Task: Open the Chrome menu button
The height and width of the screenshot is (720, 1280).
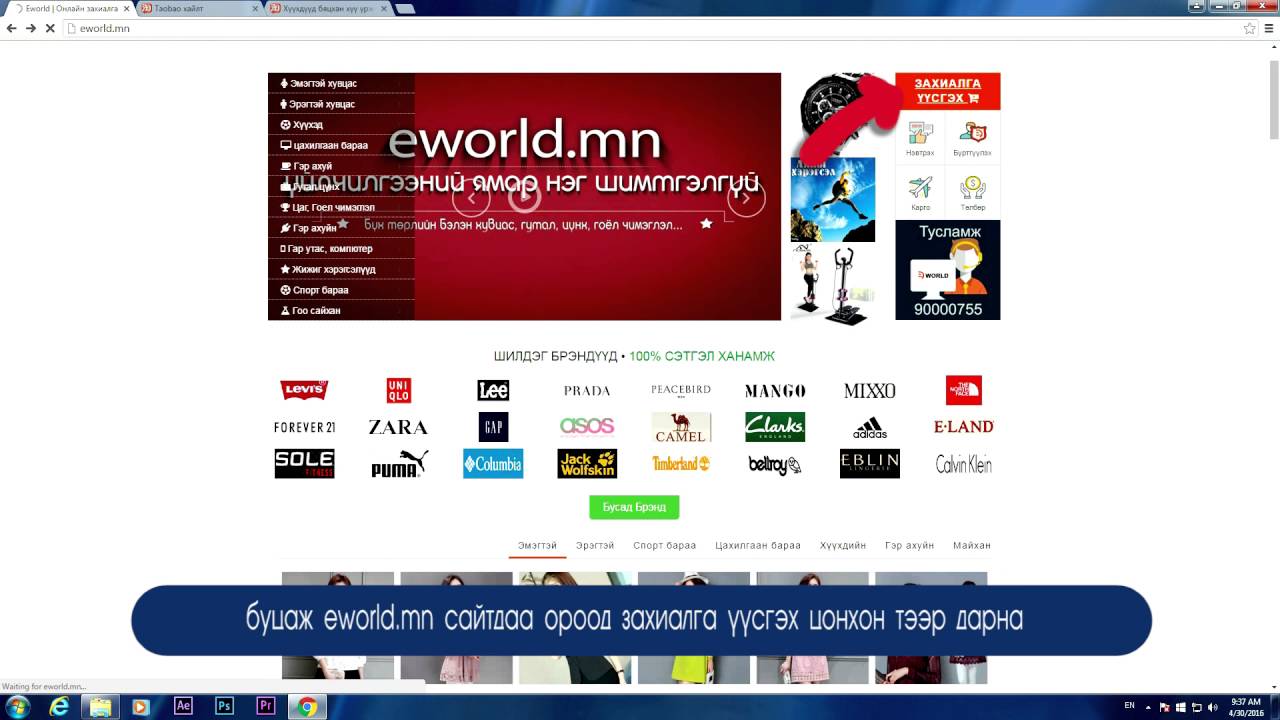Action: coord(1268,28)
